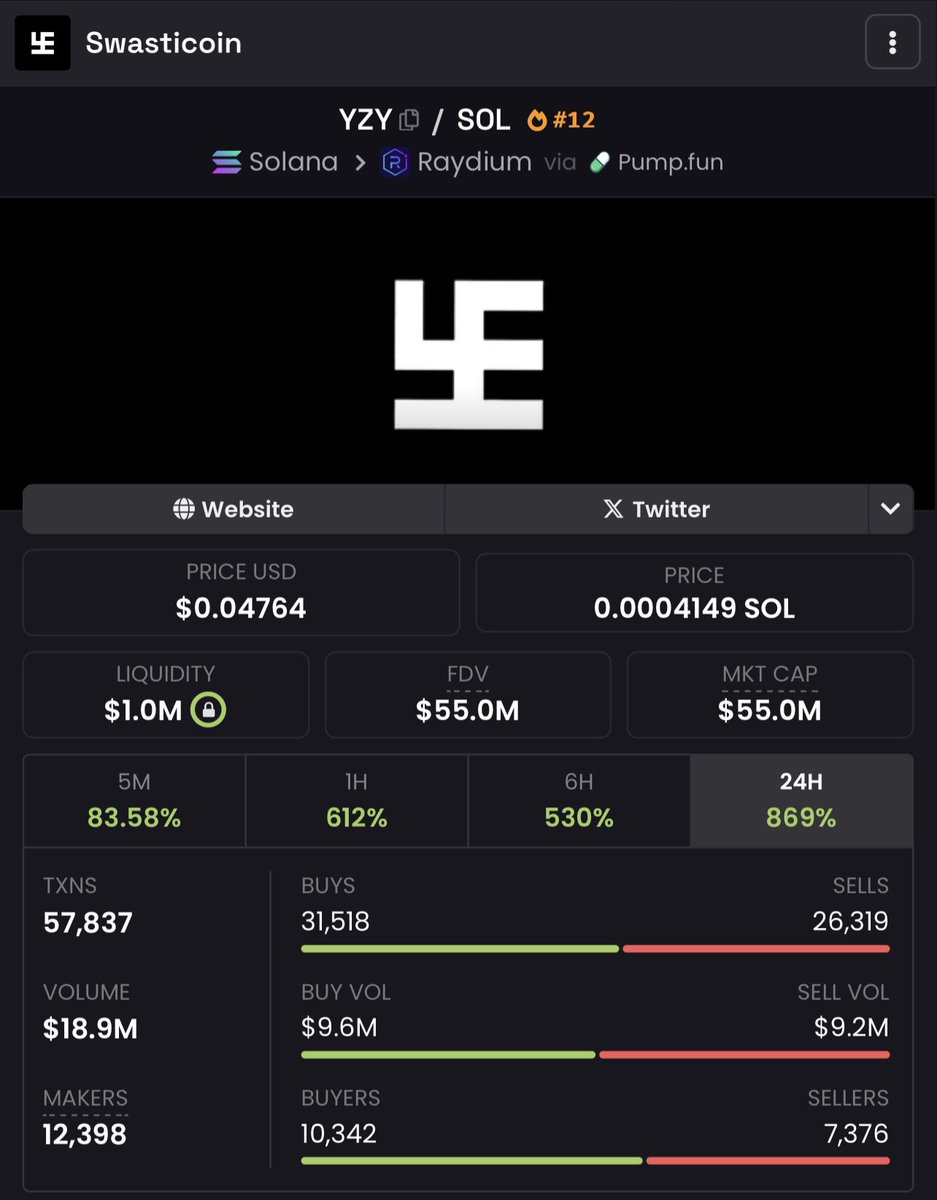Copy the YZY token address icon

click(409, 120)
